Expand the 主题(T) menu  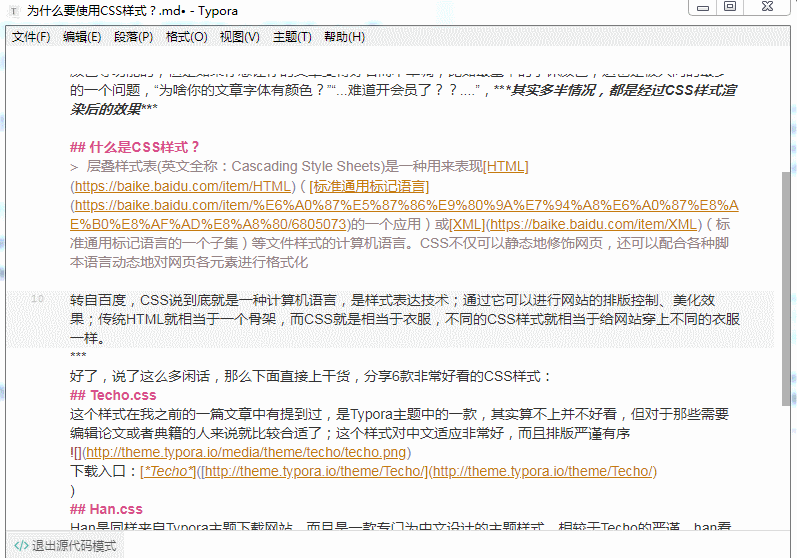pyautogui.click(x=292, y=37)
